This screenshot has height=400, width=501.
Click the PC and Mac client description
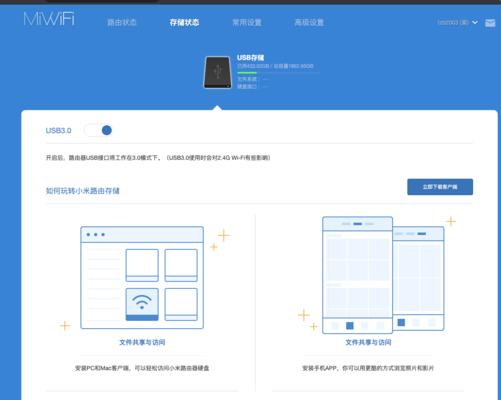[142, 368]
